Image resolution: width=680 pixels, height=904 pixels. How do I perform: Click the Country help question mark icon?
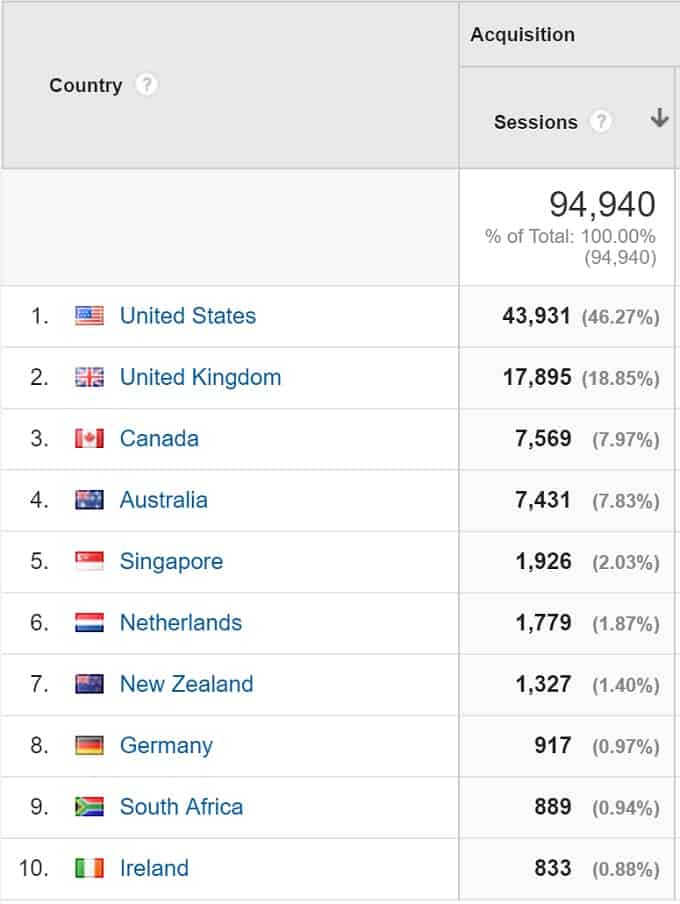point(146,85)
